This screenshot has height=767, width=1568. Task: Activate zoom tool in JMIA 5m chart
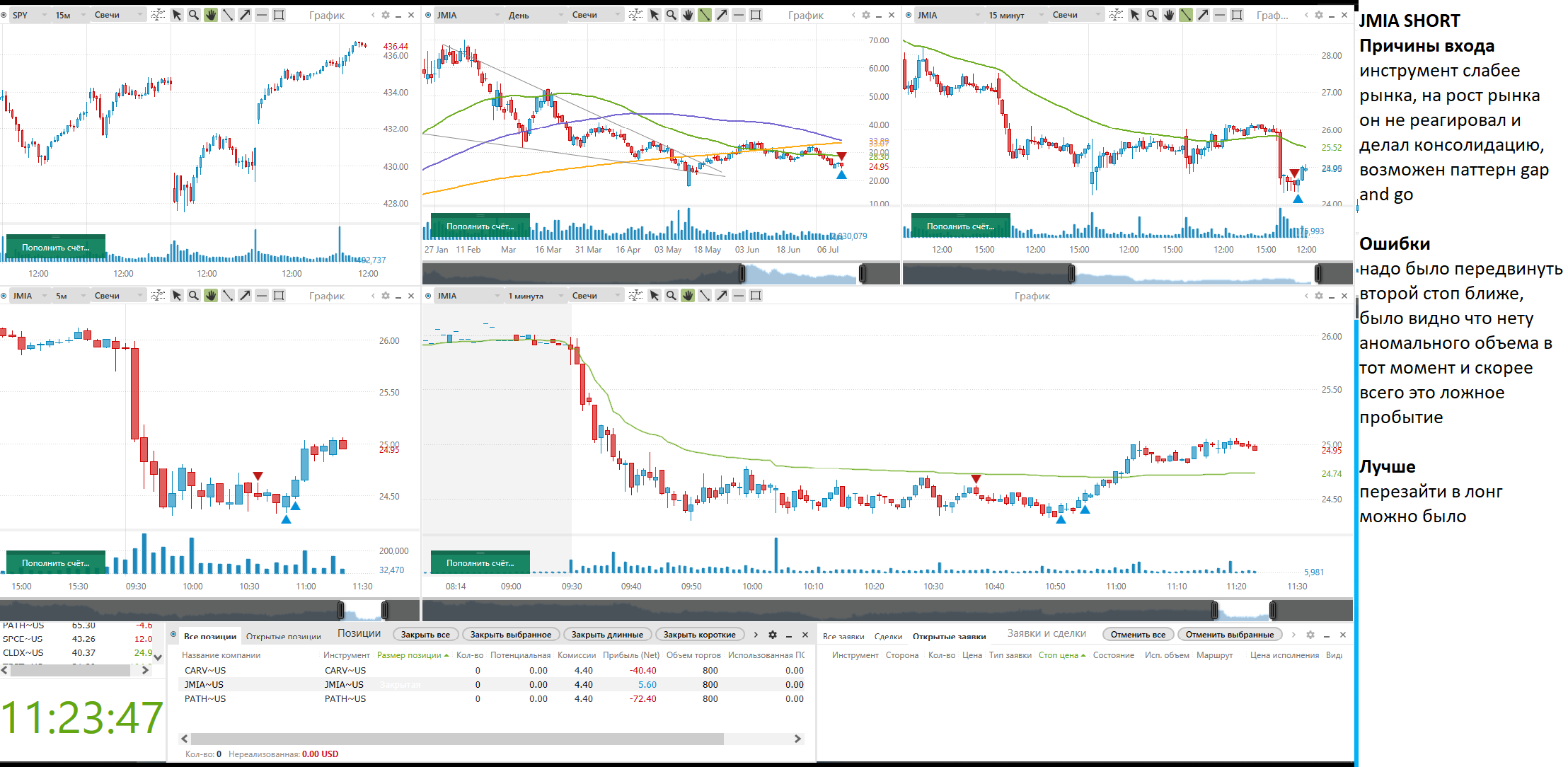194,296
